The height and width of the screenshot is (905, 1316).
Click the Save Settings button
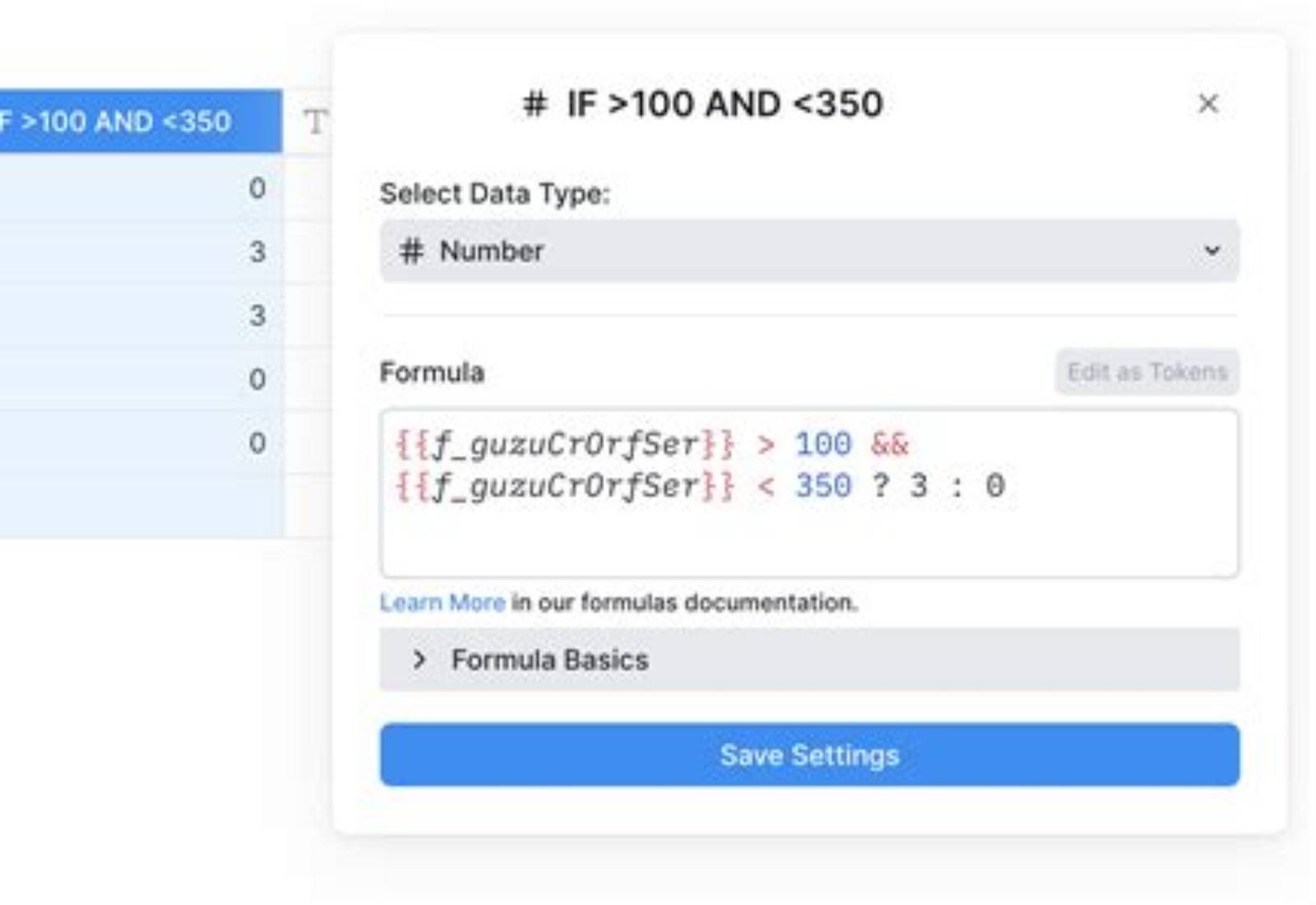pos(809,754)
